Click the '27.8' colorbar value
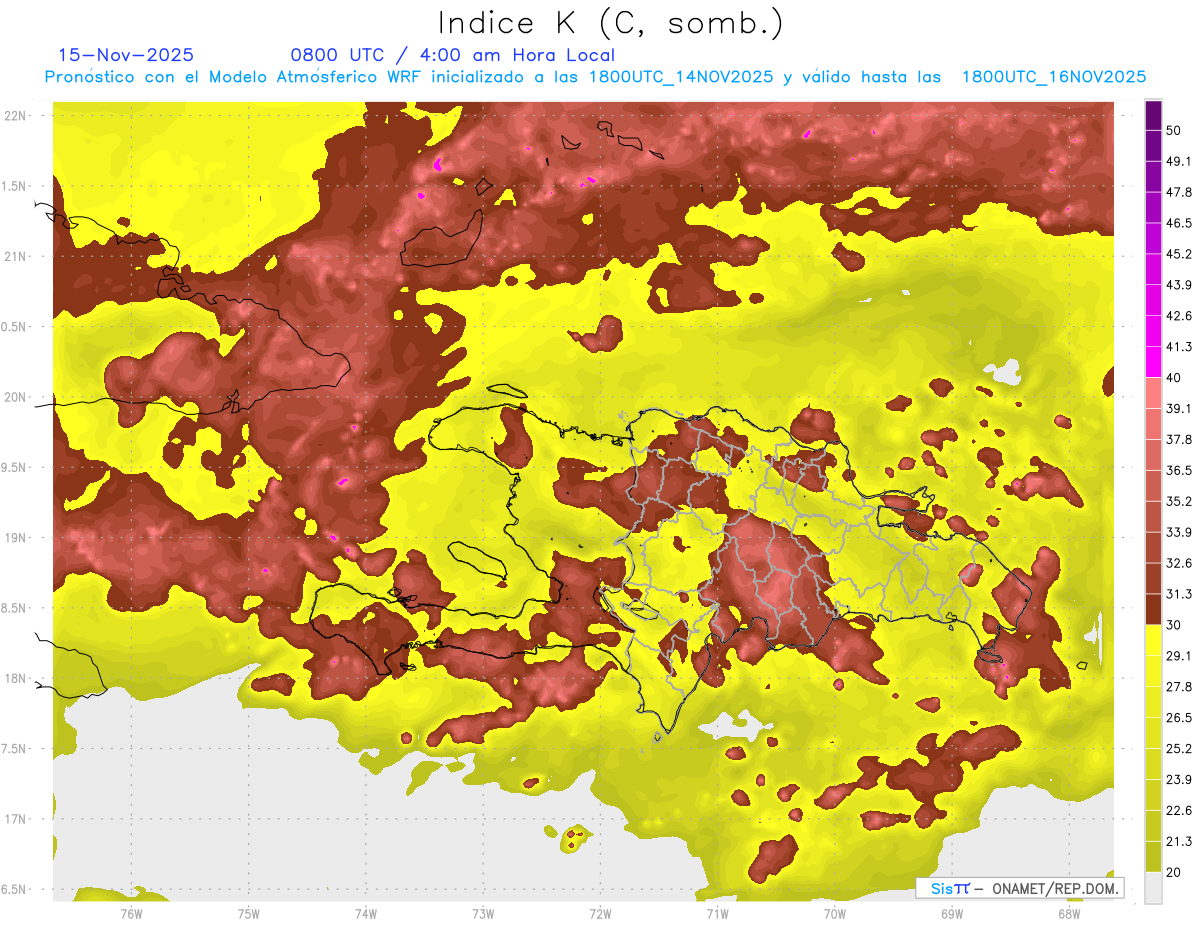This screenshot has width=1200, height=927. click(1179, 687)
